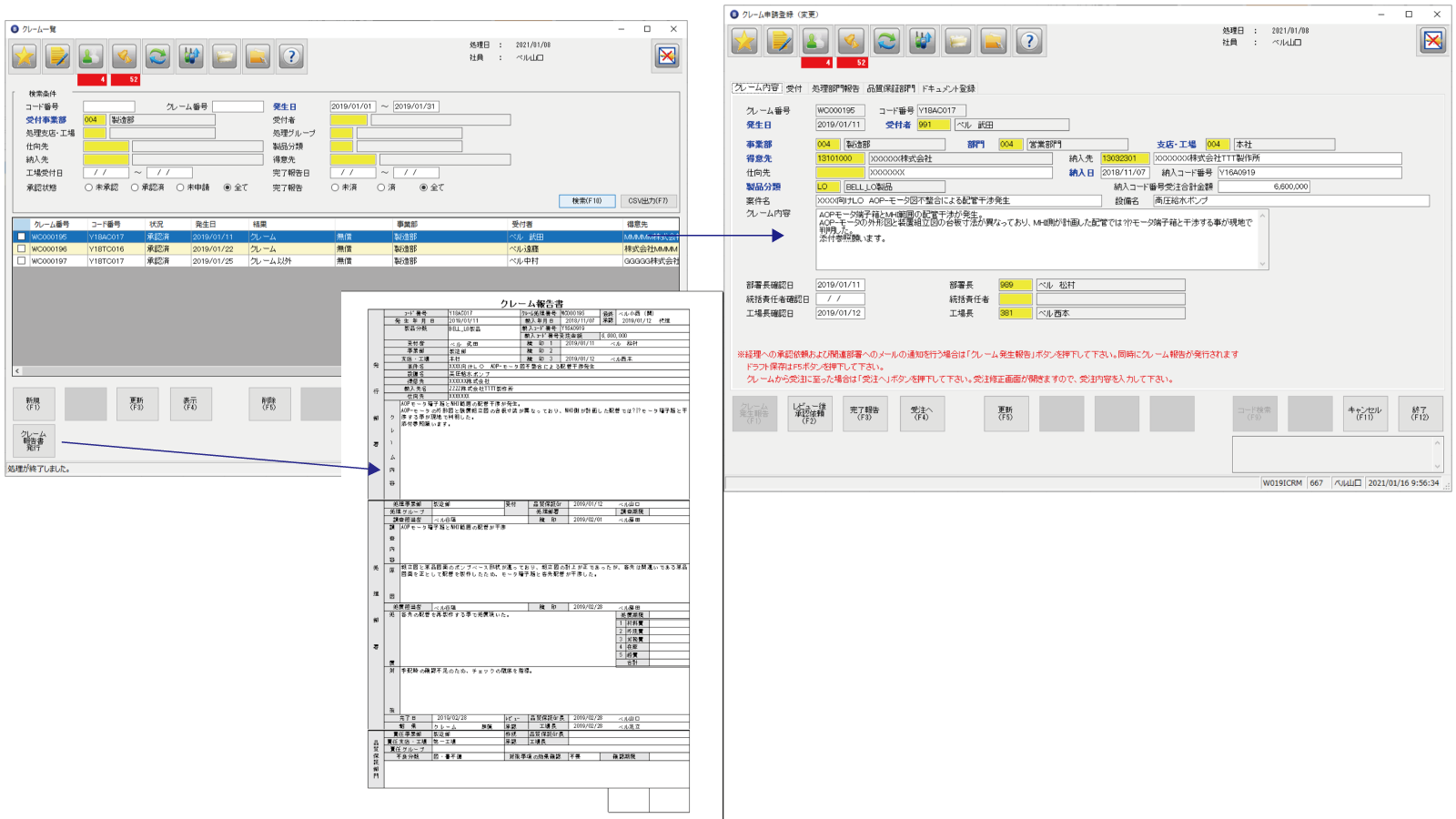Click the bell notification icon in クレーム一覧 toolbar

[x=125, y=56]
